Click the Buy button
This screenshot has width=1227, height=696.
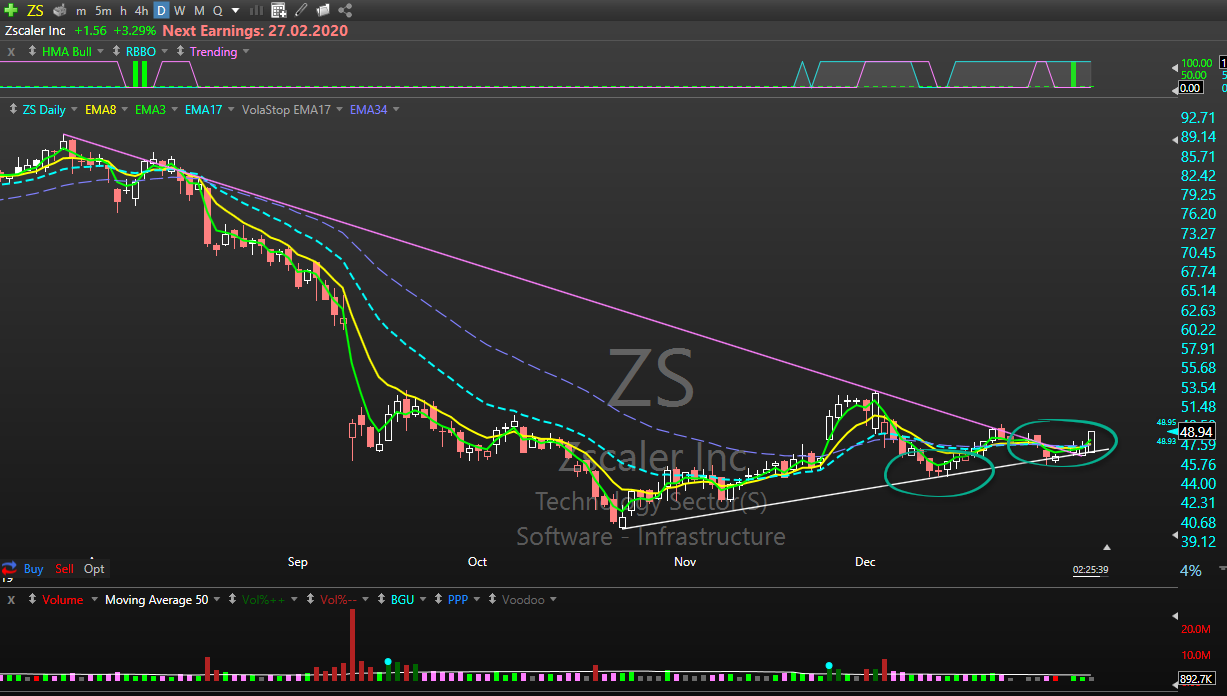33,568
